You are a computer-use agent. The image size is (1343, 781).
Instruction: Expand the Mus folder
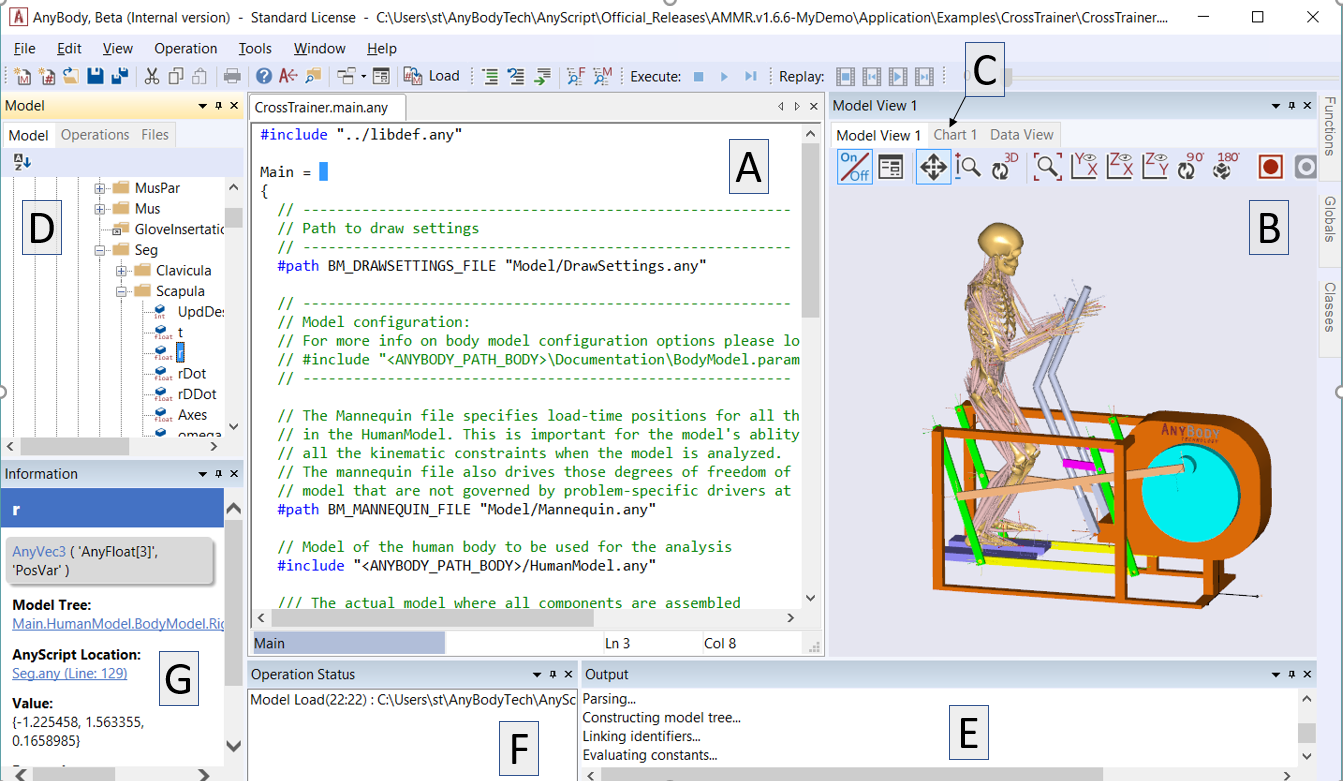tap(100, 209)
